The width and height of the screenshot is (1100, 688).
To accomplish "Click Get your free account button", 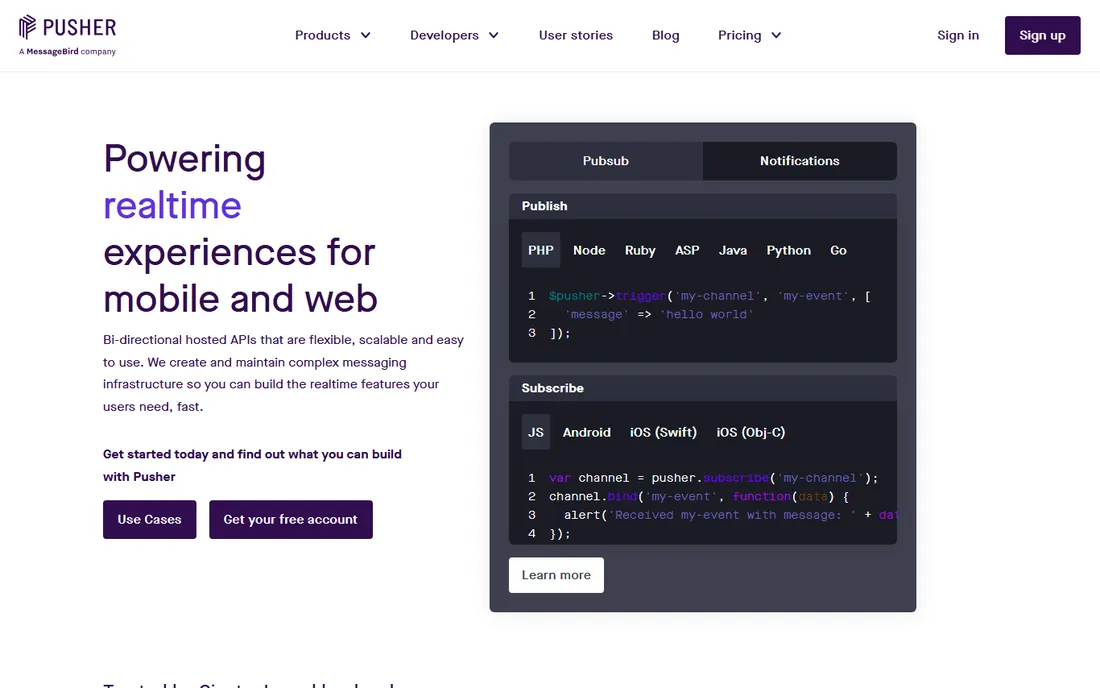I will [290, 520].
